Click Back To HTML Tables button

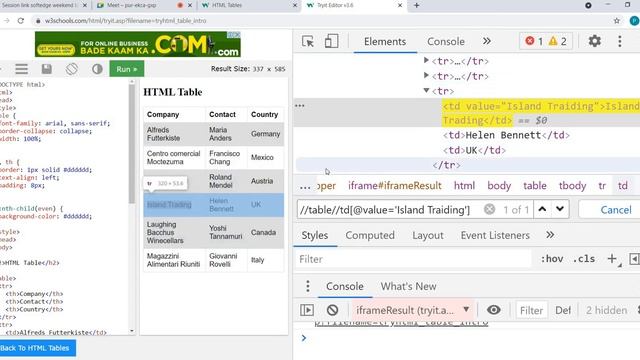[x=38, y=348]
